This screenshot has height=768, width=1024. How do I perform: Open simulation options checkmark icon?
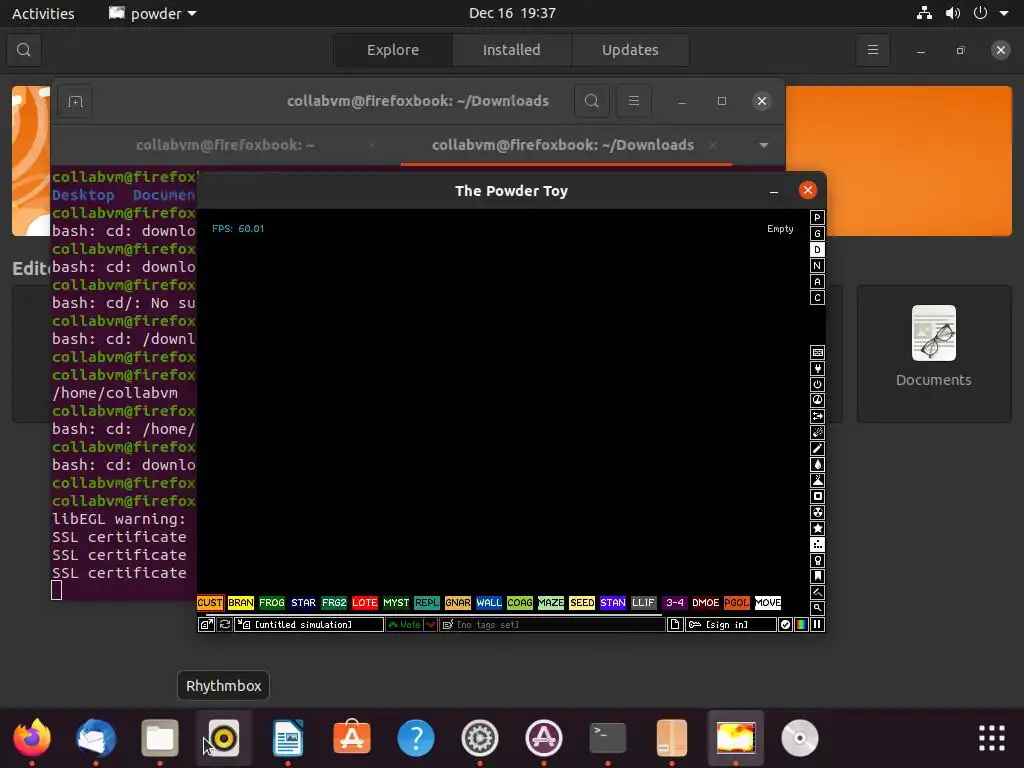(x=785, y=625)
